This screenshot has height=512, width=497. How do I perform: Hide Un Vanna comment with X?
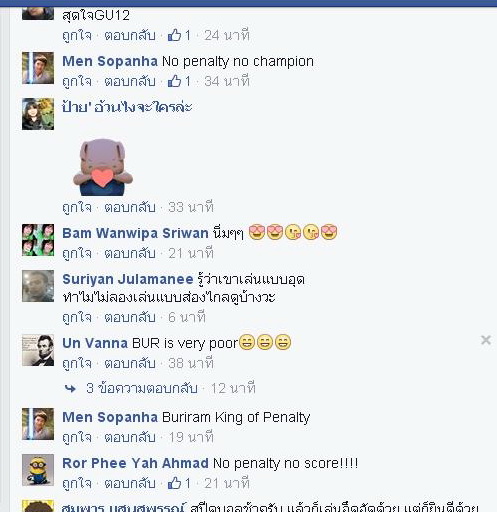(486, 340)
